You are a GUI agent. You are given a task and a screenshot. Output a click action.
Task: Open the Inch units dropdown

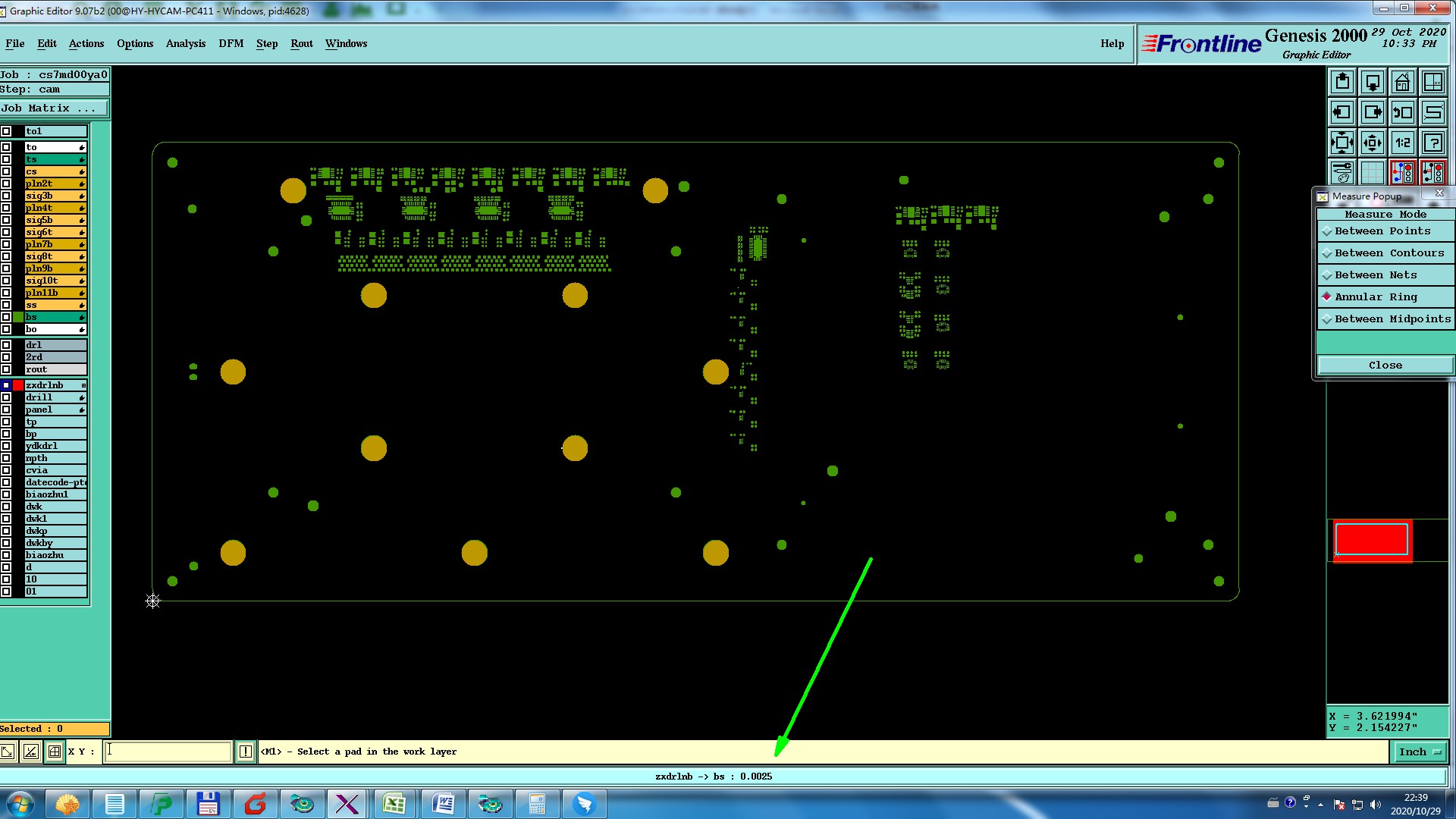pyautogui.click(x=1419, y=752)
